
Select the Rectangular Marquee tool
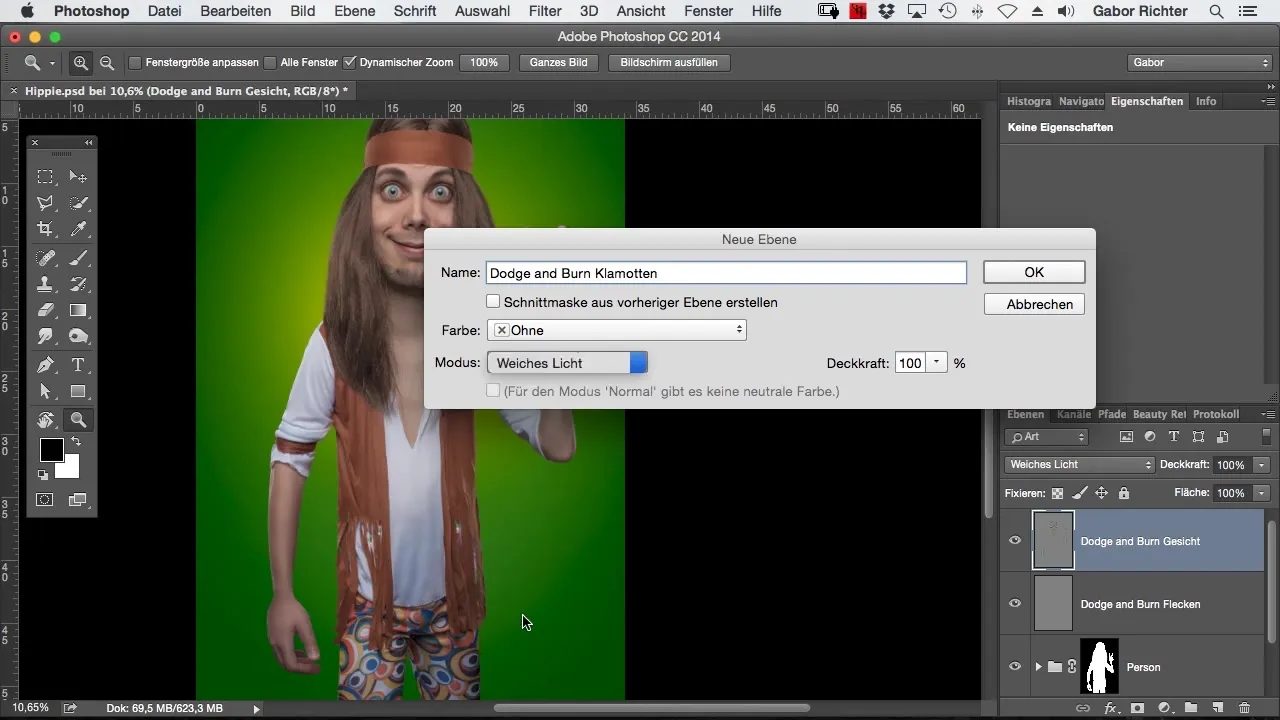pyautogui.click(x=45, y=177)
